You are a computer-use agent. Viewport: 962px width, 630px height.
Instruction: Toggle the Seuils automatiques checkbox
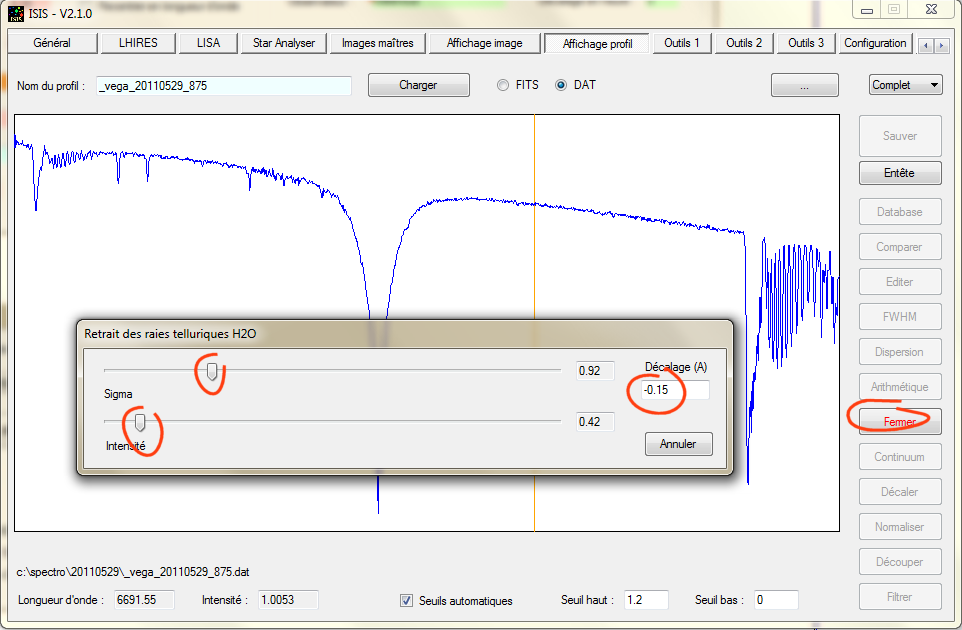pos(406,601)
